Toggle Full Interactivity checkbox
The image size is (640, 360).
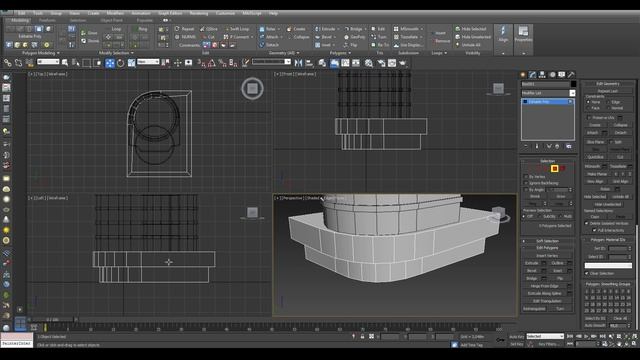coord(594,230)
